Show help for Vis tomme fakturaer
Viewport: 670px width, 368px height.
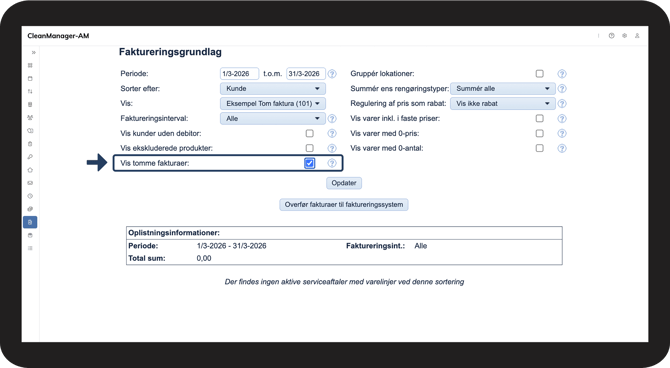(332, 163)
